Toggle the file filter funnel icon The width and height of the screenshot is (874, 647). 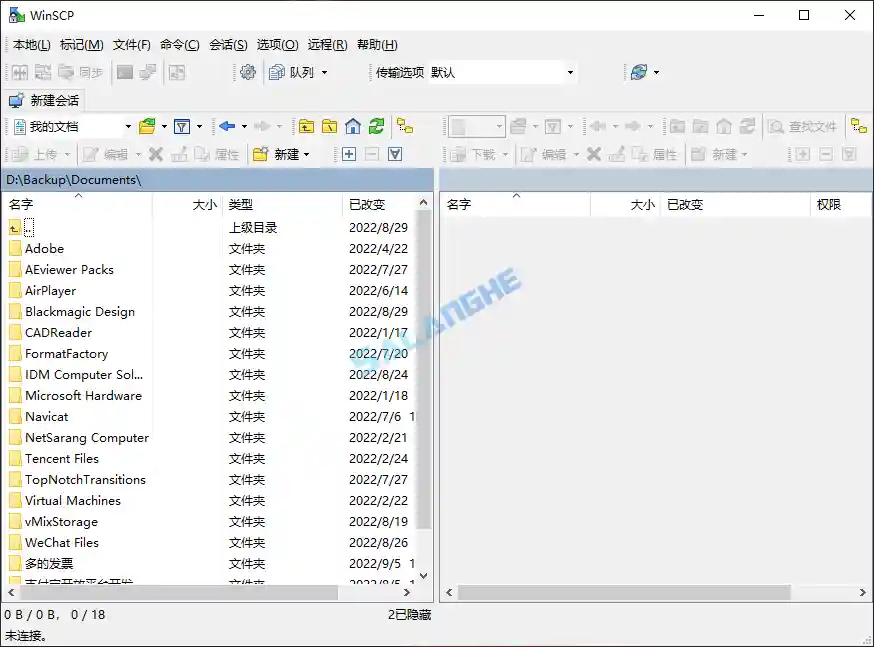pos(182,127)
